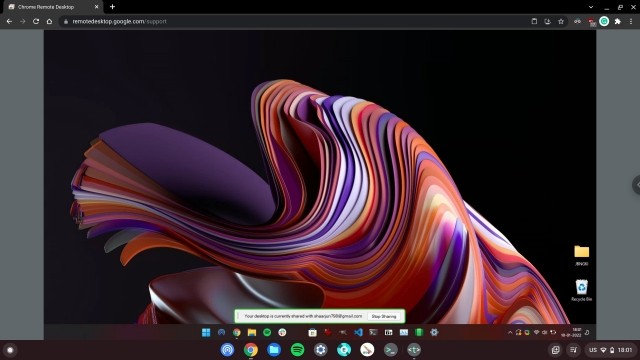Reload the remote desktop page
Screen dimensions: 640x360
(x=36, y=21)
